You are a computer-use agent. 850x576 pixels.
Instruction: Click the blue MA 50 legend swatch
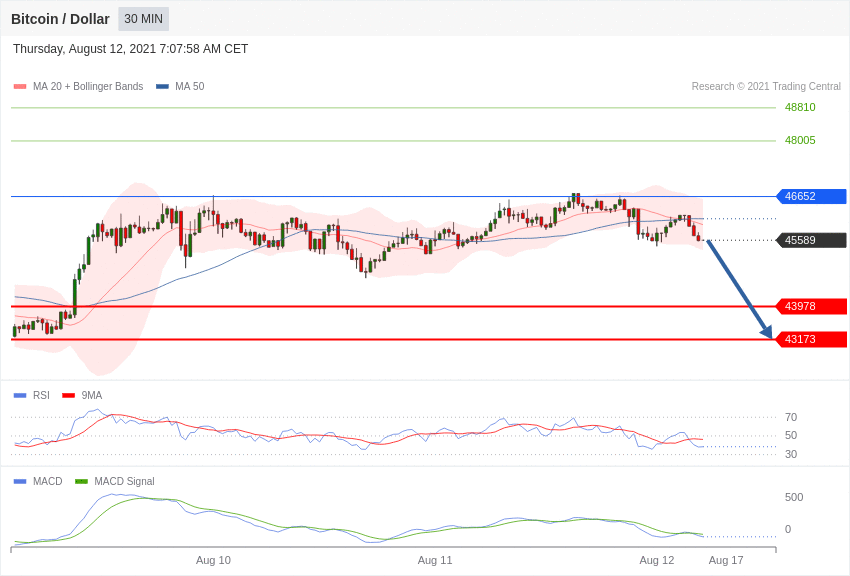coord(162,87)
